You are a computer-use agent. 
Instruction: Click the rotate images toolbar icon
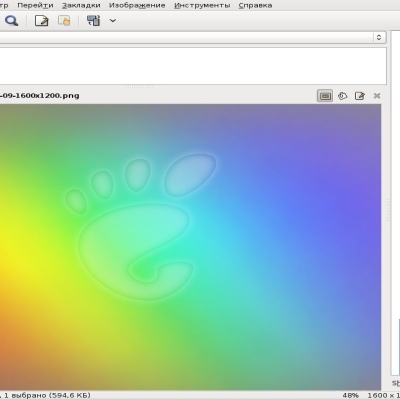pyautogui.click(x=93, y=21)
